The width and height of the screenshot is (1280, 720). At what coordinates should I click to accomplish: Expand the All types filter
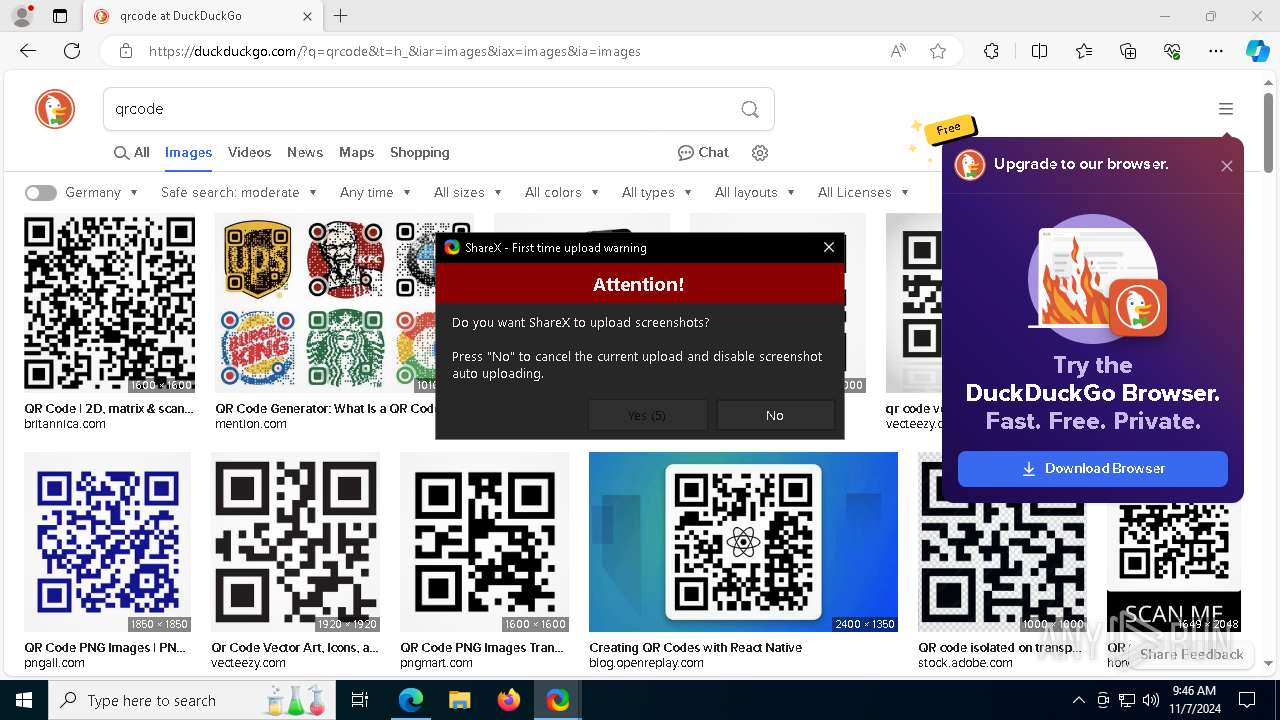click(657, 193)
